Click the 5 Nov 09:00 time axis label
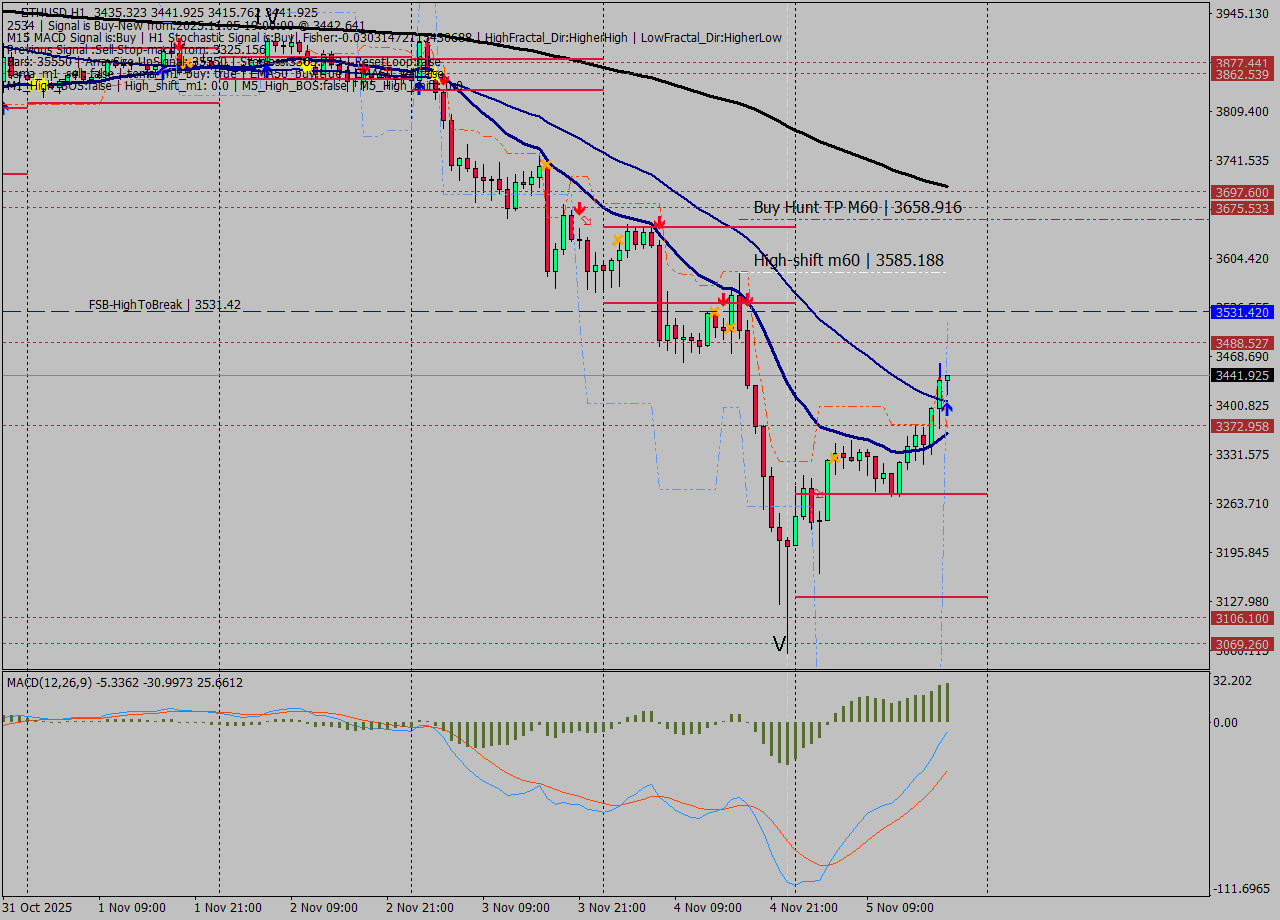Image resolution: width=1280 pixels, height=920 pixels. pyautogui.click(x=900, y=908)
